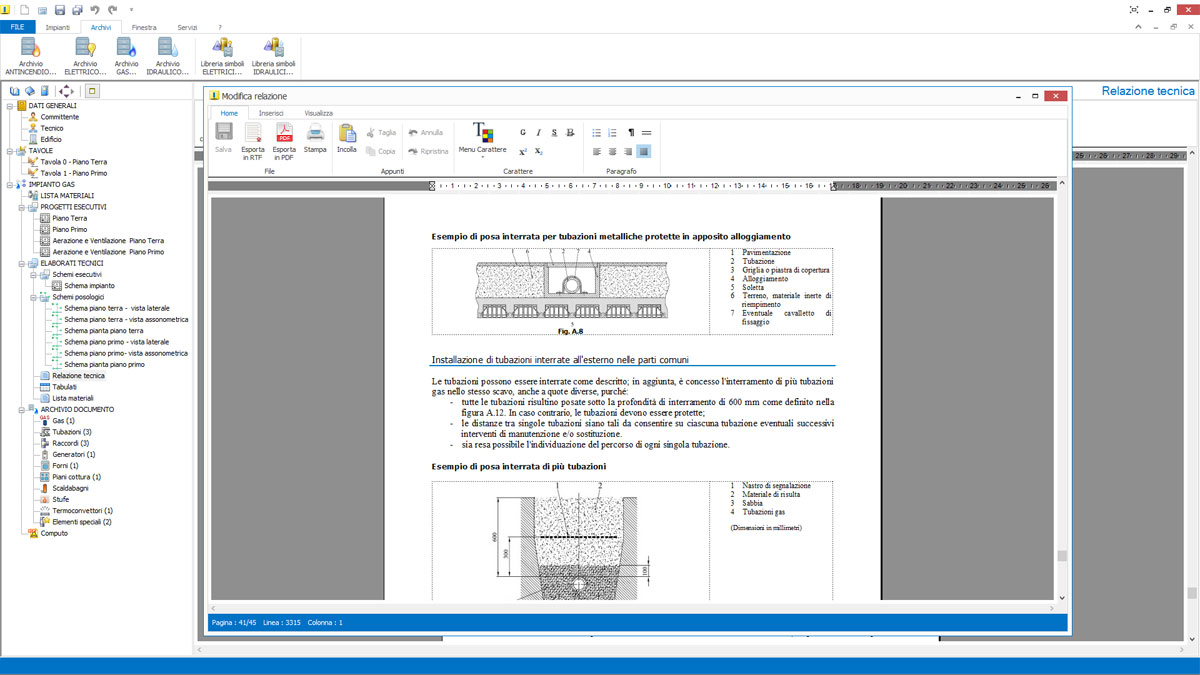The width and height of the screenshot is (1200, 675).
Task: Select Home tab in Modifica relazione
Action: pyautogui.click(x=229, y=113)
